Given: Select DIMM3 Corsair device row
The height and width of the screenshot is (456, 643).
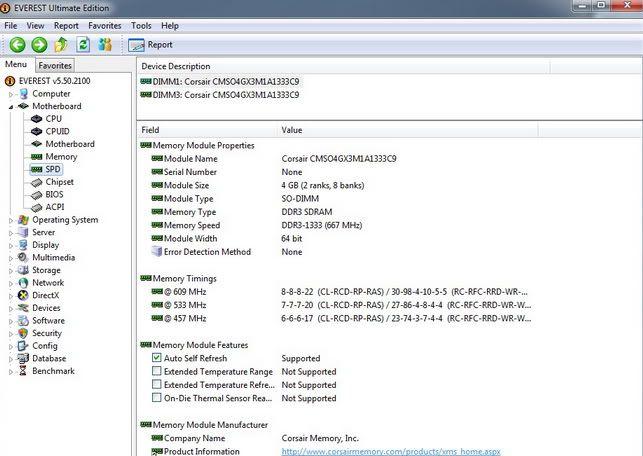Looking at the screenshot, I should (220, 95).
